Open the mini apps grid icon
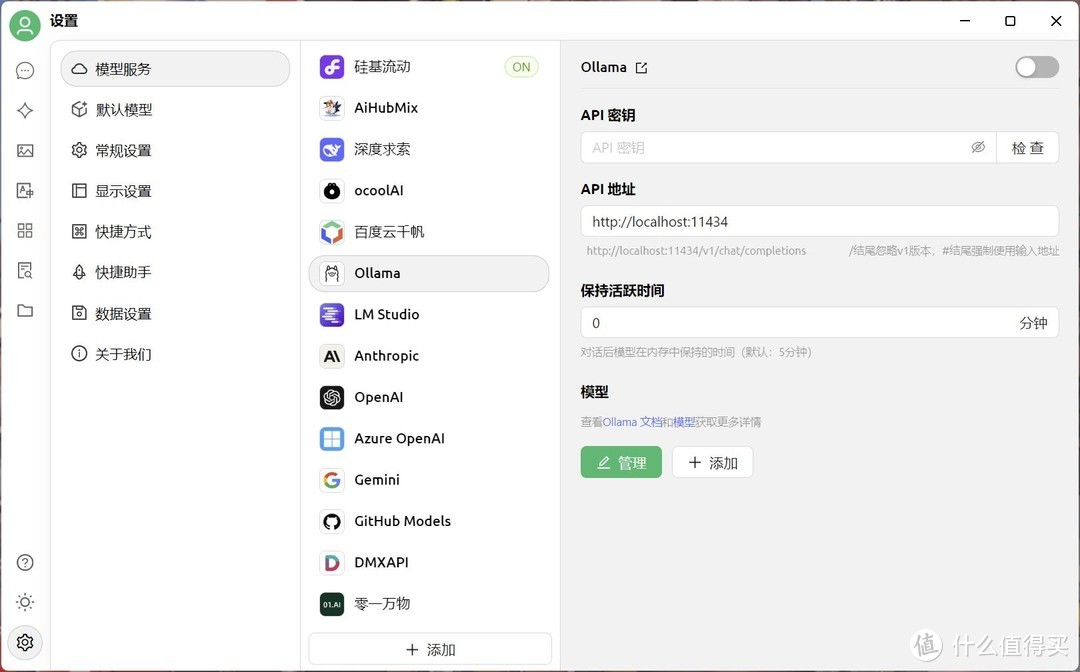Screen dimensions: 1080x672 point(25,230)
